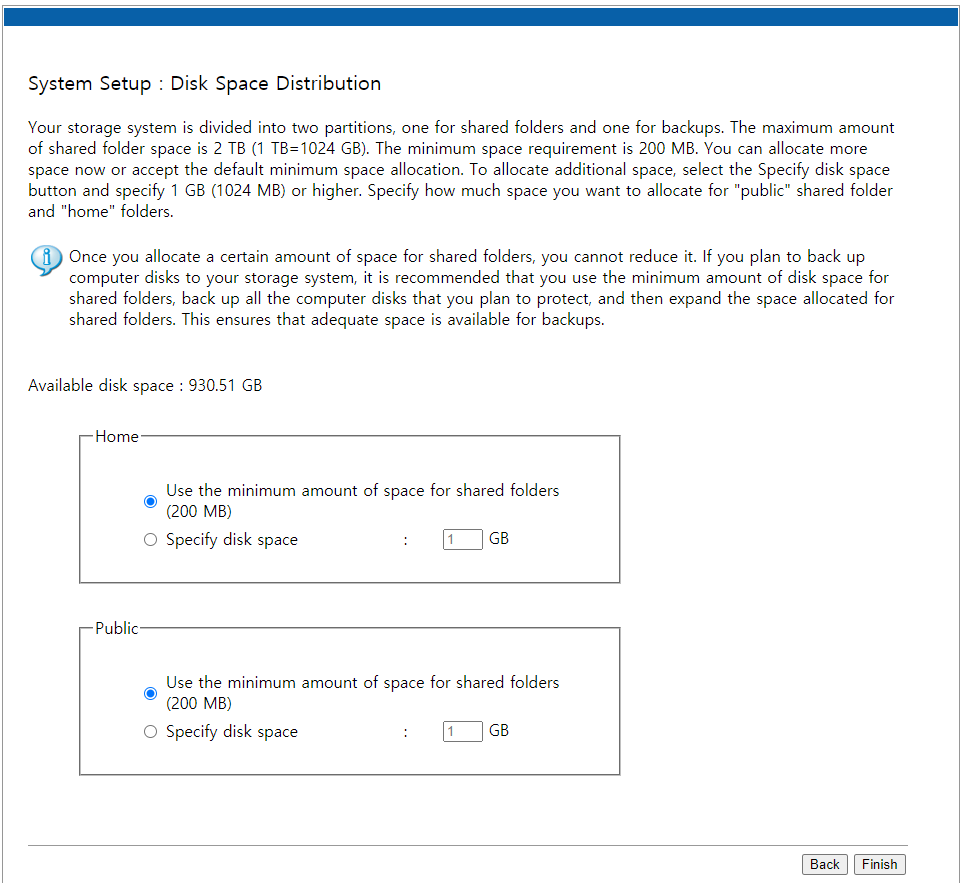Image resolution: width=967 pixels, height=883 pixels.
Task: Click the Public disk space GB field
Action: click(x=463, y=731)
